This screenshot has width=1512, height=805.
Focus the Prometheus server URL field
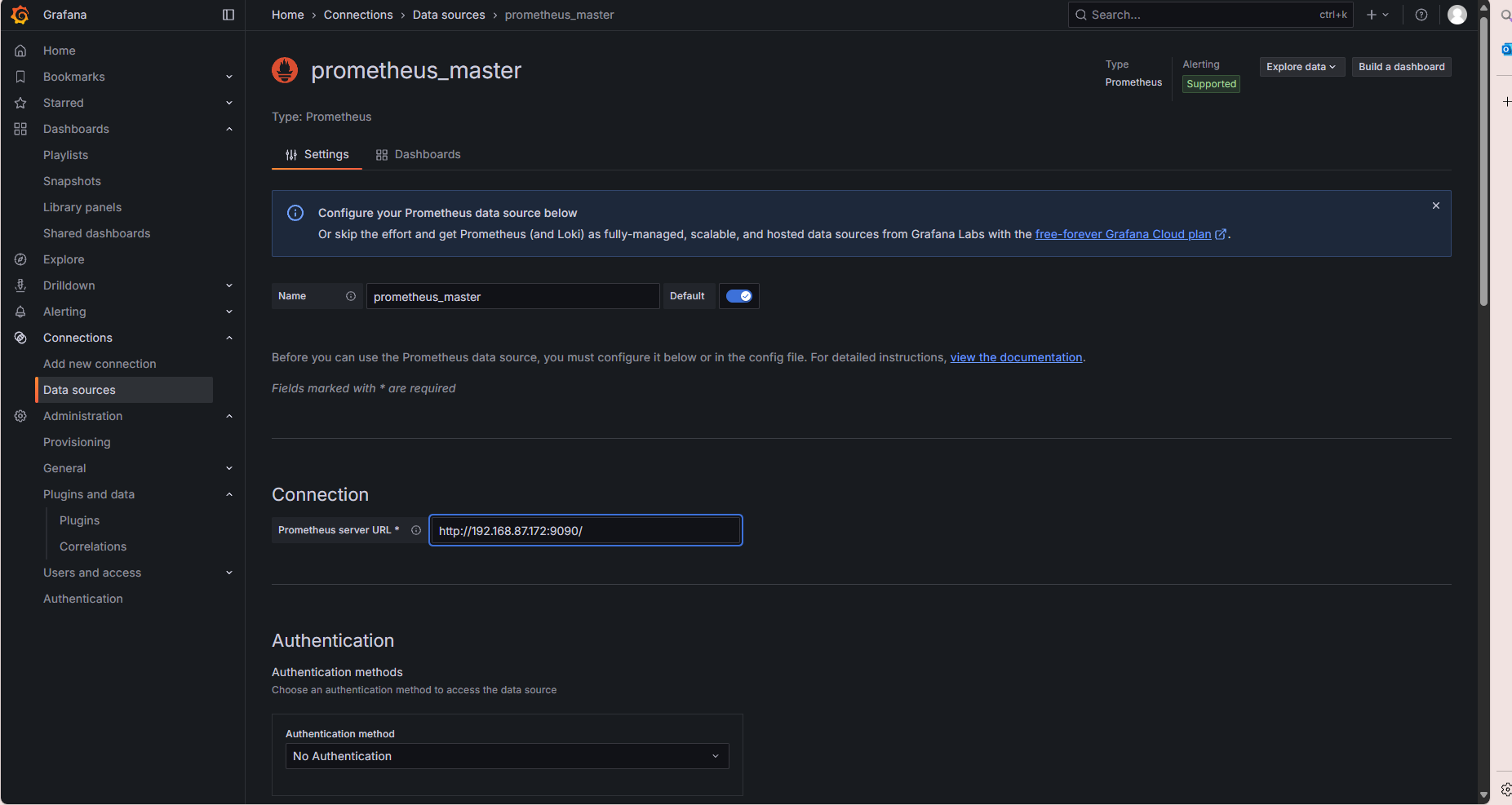pyautogui.click(x=586, y=530)
